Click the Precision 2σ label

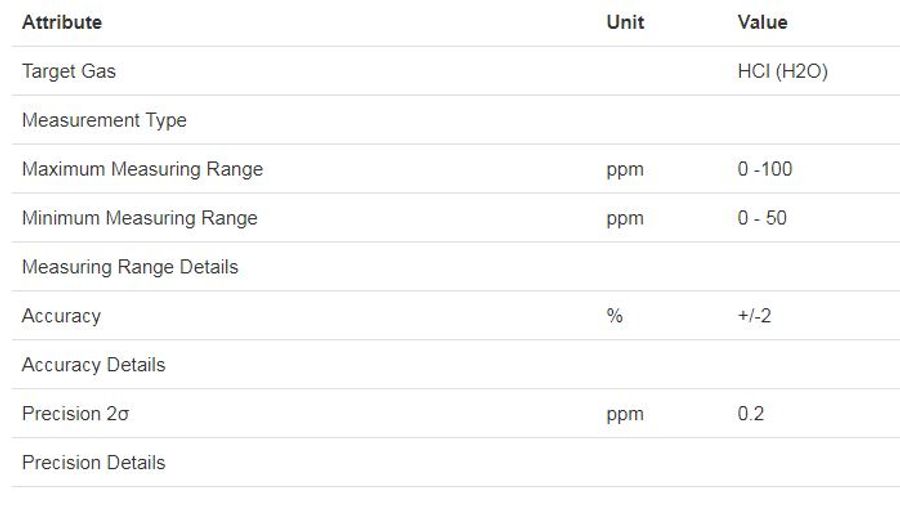75,414
